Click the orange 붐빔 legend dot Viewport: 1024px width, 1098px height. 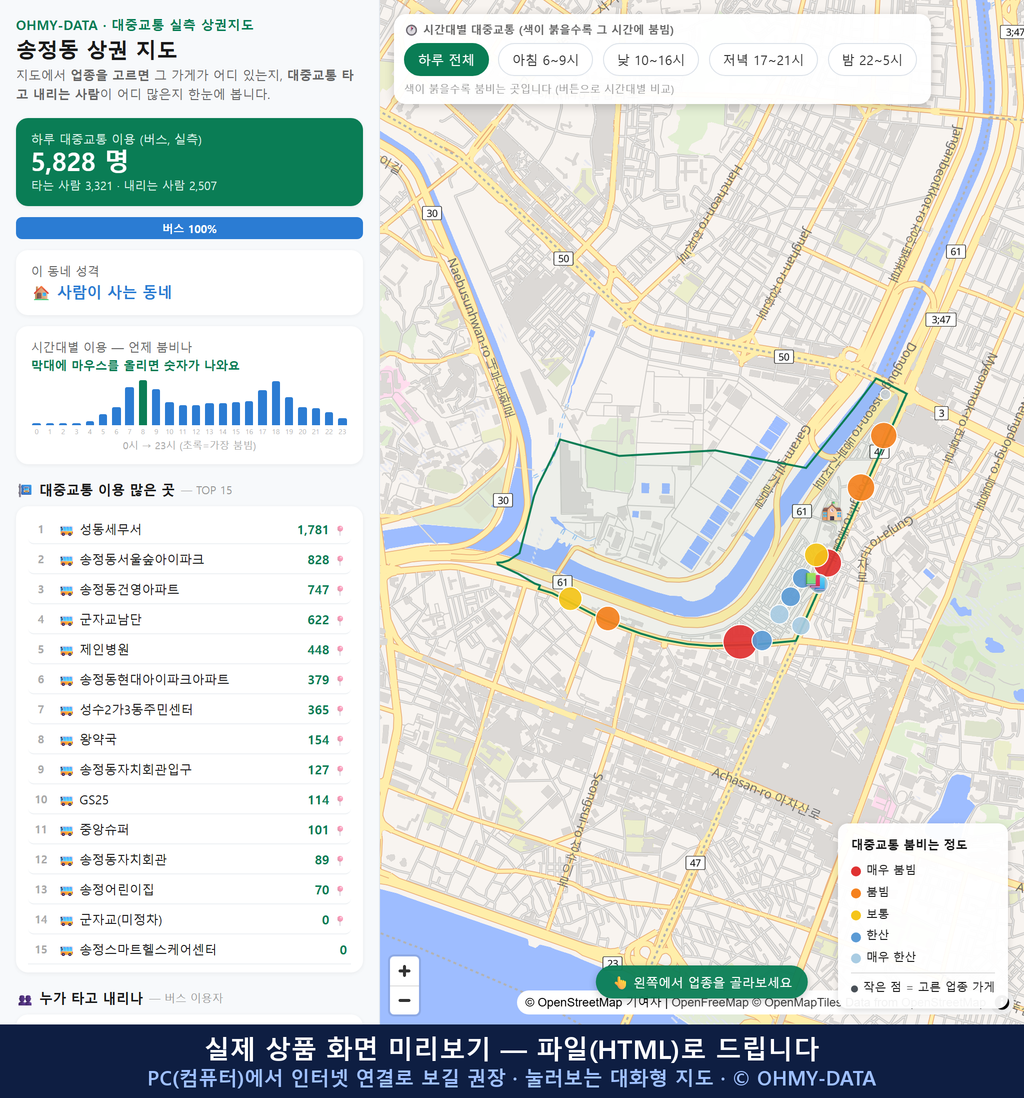[855, 893]
